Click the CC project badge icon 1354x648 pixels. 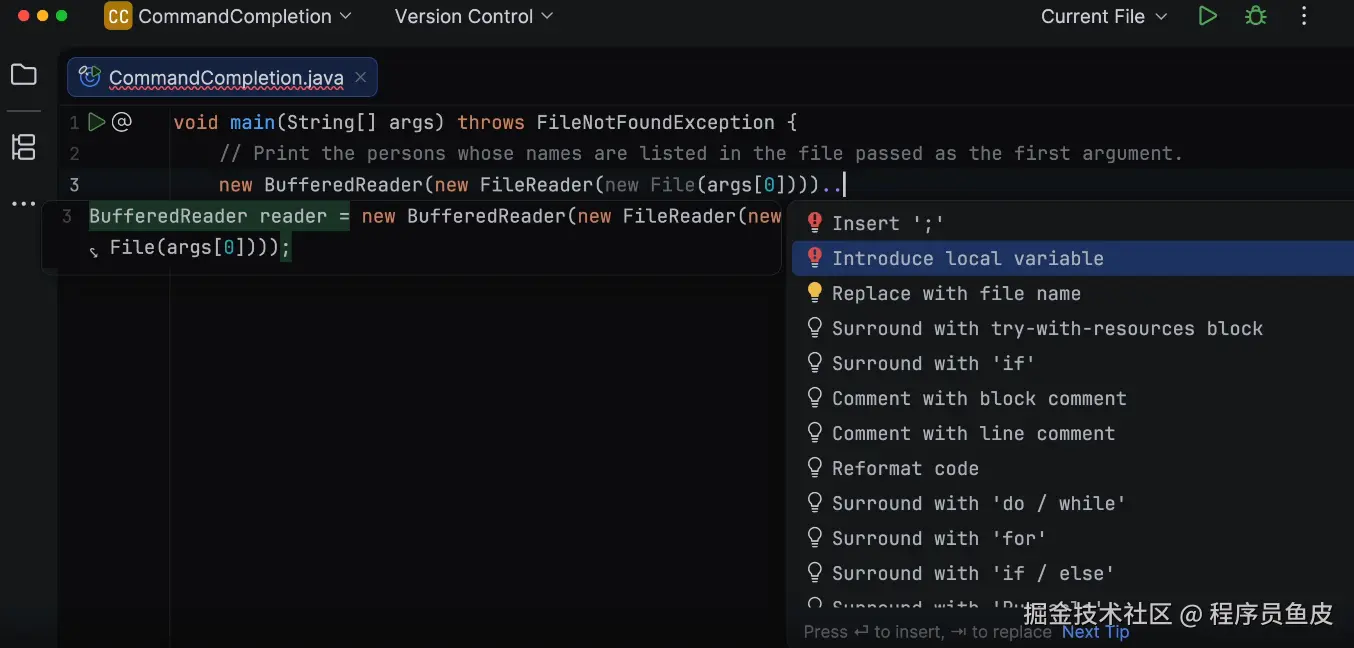point(118,16)
